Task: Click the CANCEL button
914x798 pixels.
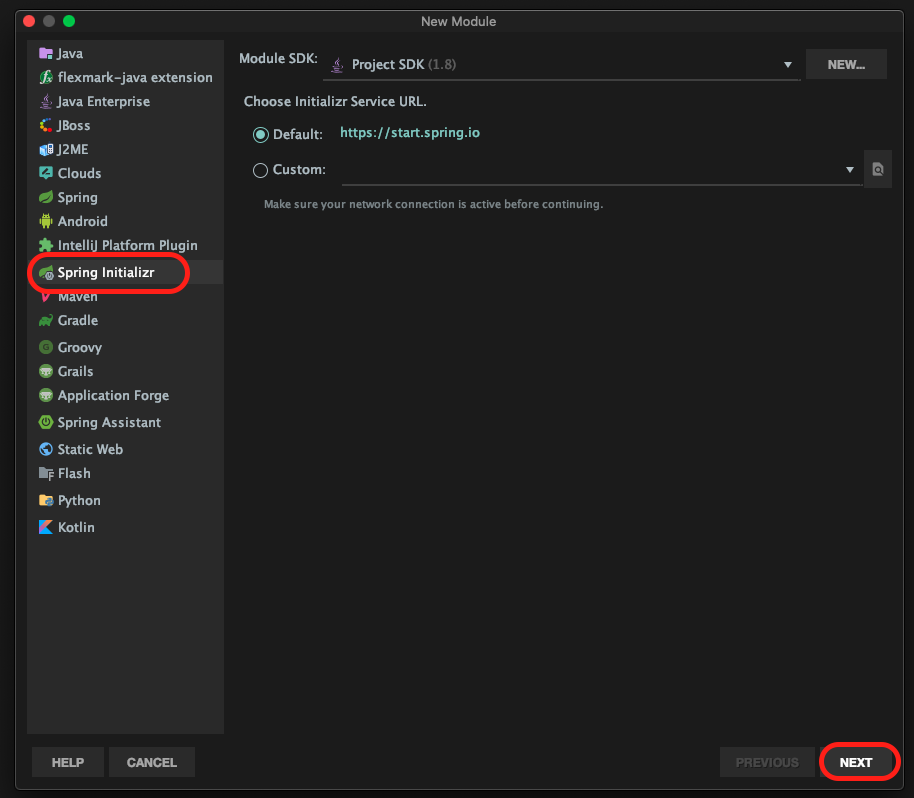Action: coord(152,762)
